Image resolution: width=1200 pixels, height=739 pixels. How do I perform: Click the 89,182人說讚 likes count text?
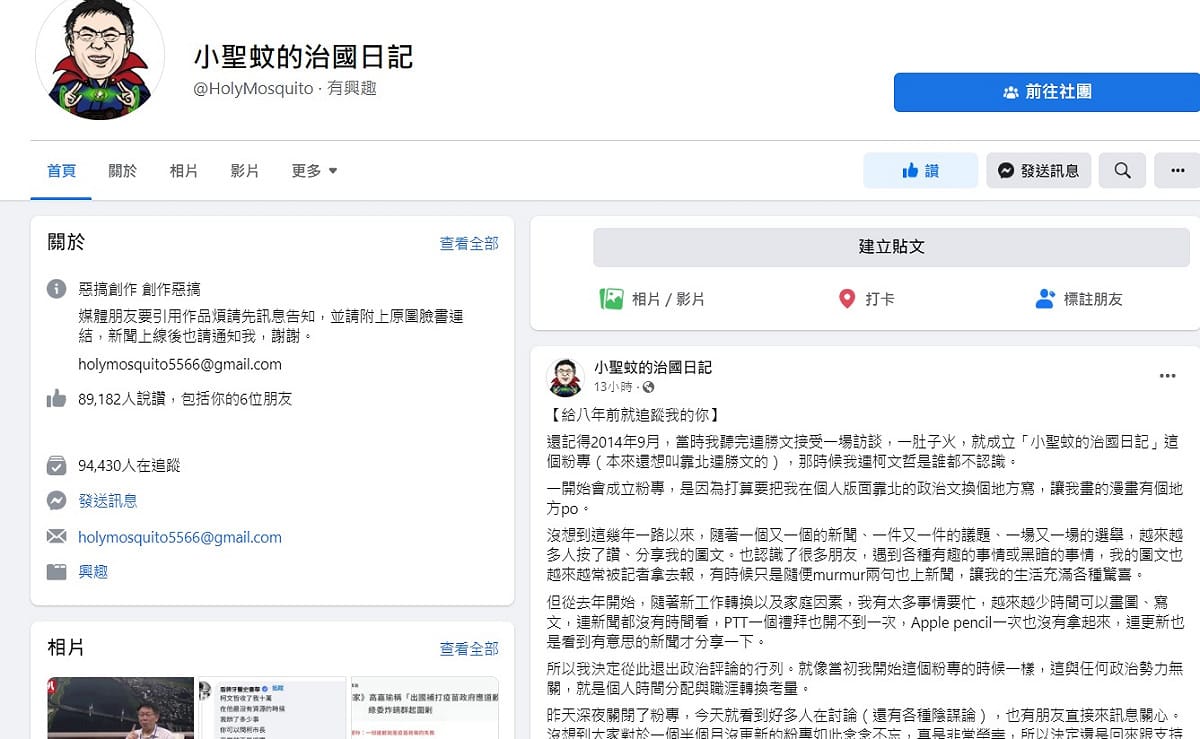pyautogui.click(x=185, y=399)
